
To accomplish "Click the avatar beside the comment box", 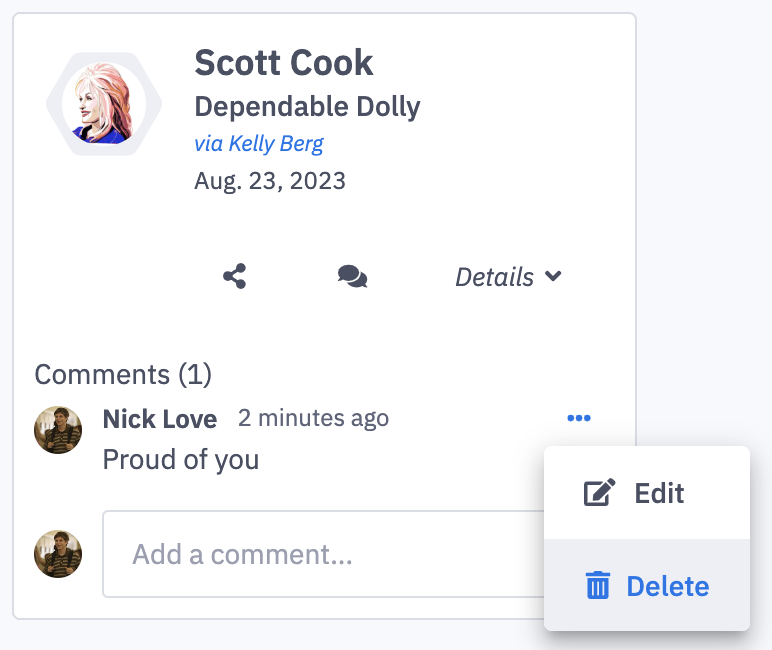I will point(58,554).
